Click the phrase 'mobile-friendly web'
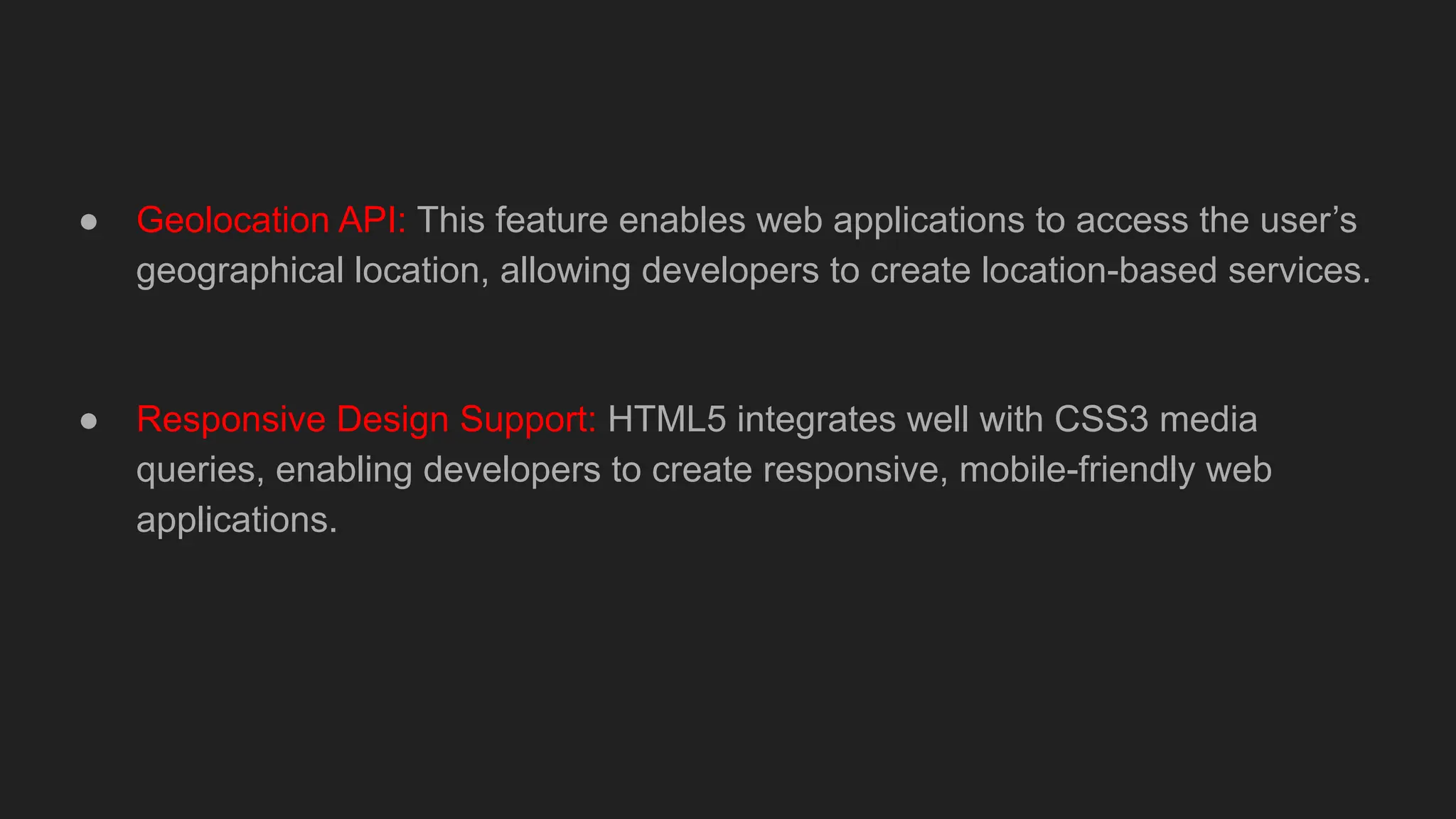Screen dimensions: 1456x819 coord(1115,470)
